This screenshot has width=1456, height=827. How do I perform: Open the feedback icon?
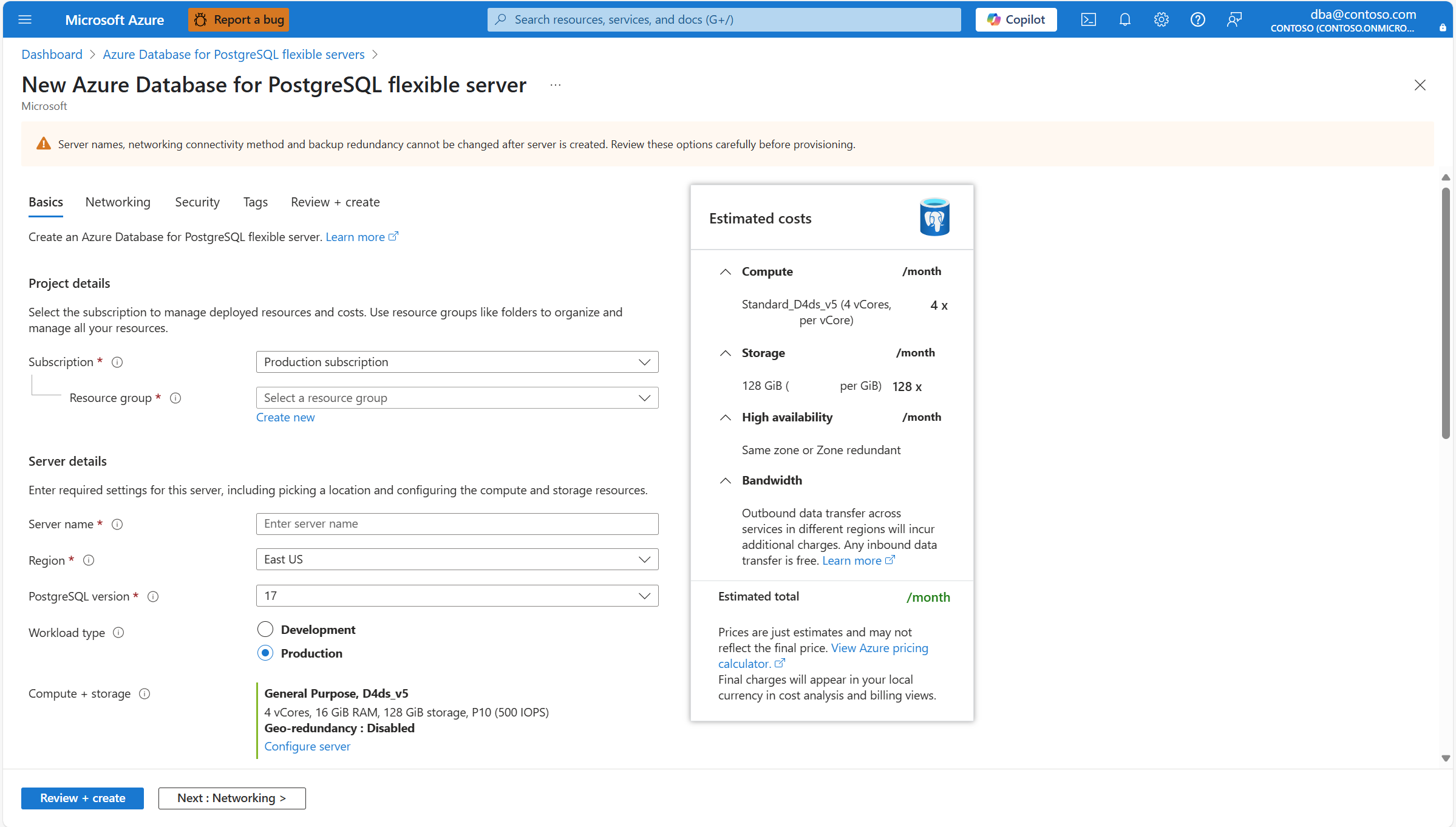pyautogui.click(x=1234, y=19)
